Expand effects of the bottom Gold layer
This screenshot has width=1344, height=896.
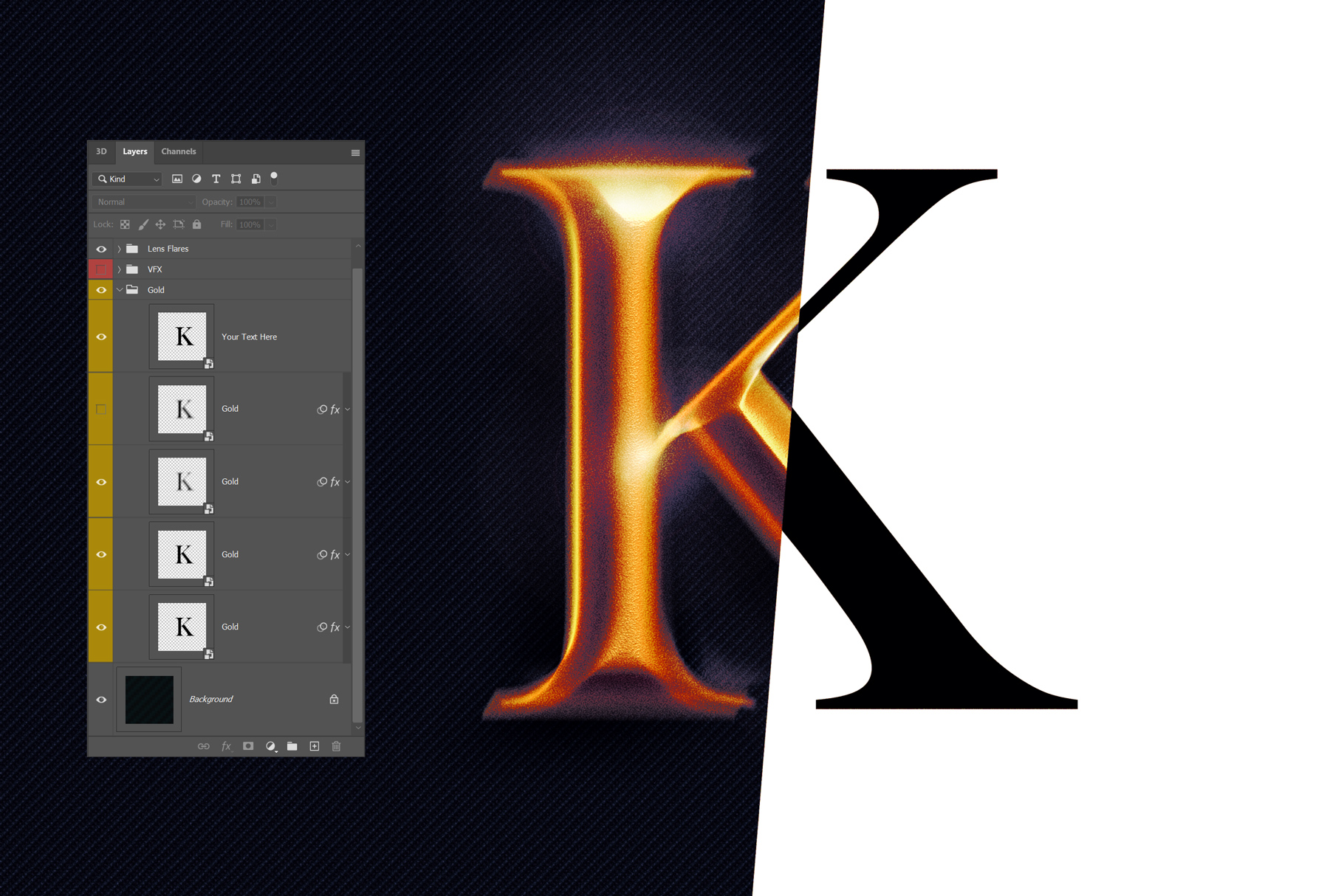348,627
